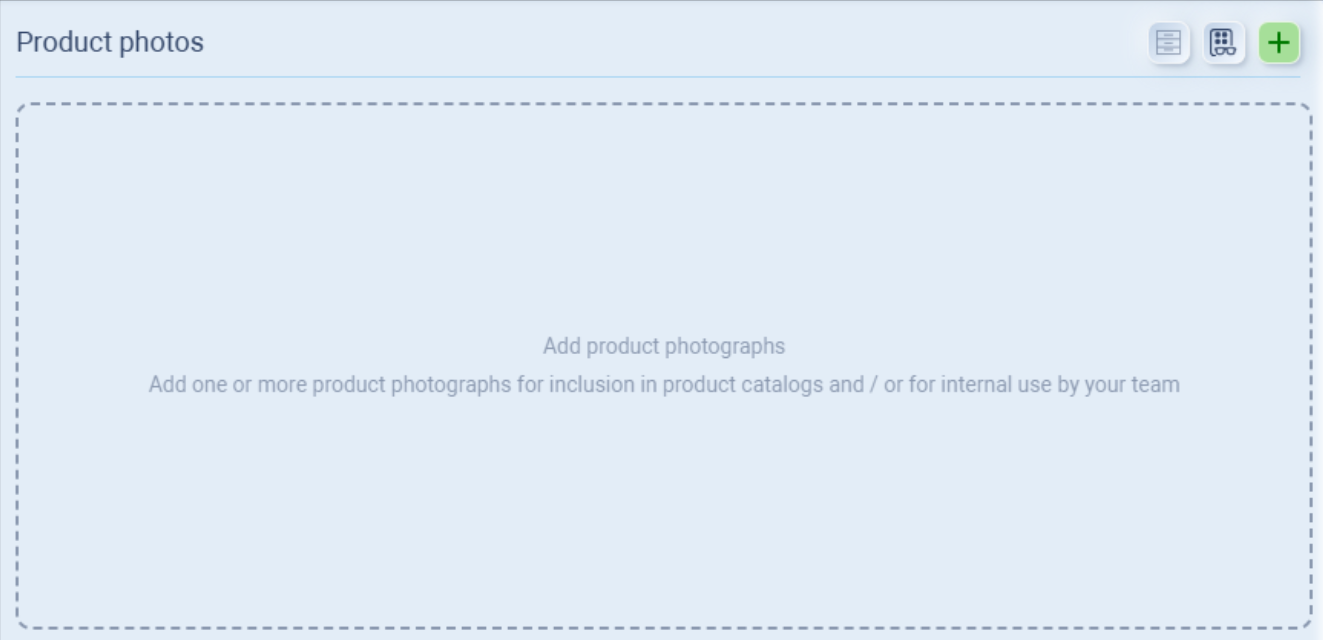
Task: Open the archive drawer icon button
Action: click(x=1169, y=43)
